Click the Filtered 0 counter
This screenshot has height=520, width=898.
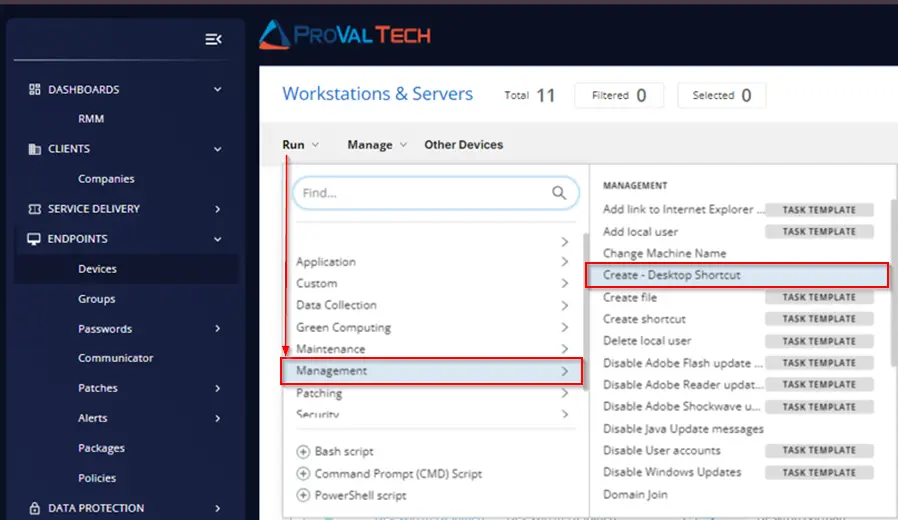619,95
